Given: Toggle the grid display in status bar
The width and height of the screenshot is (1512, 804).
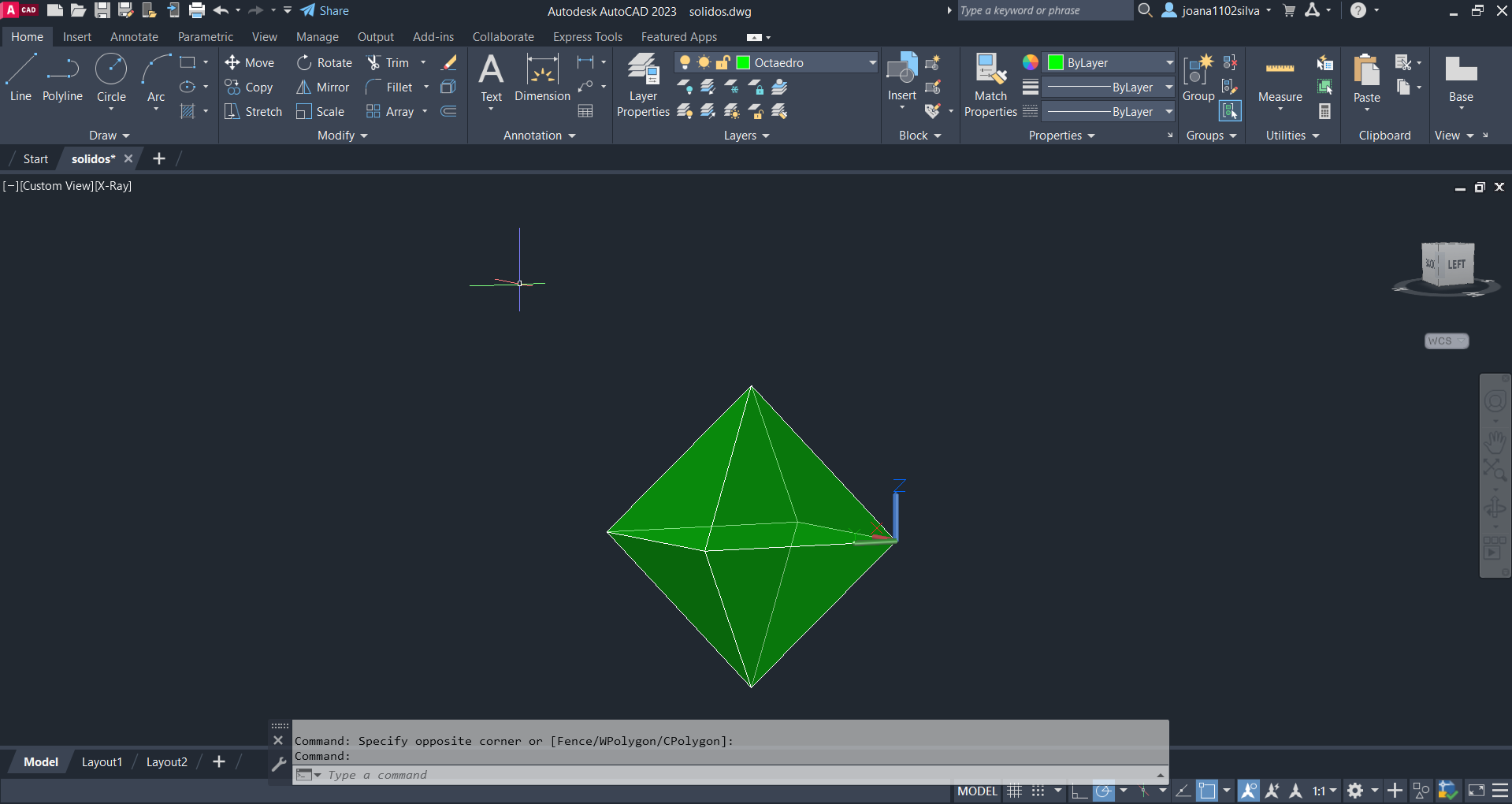Looking at the screenshot, I should (x=1015, y=791).
